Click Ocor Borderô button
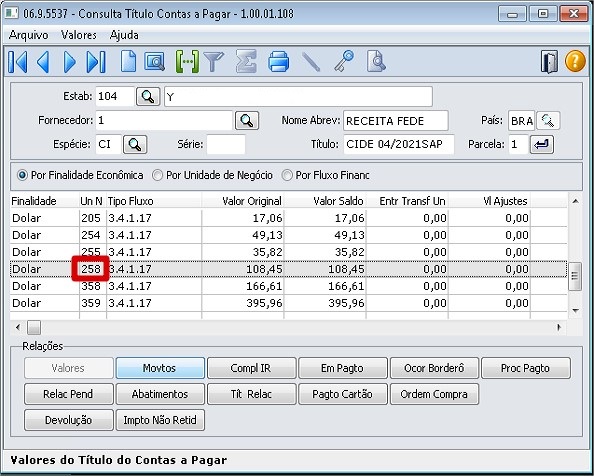Viewport: 594px width, 476px height. point(435,368)
